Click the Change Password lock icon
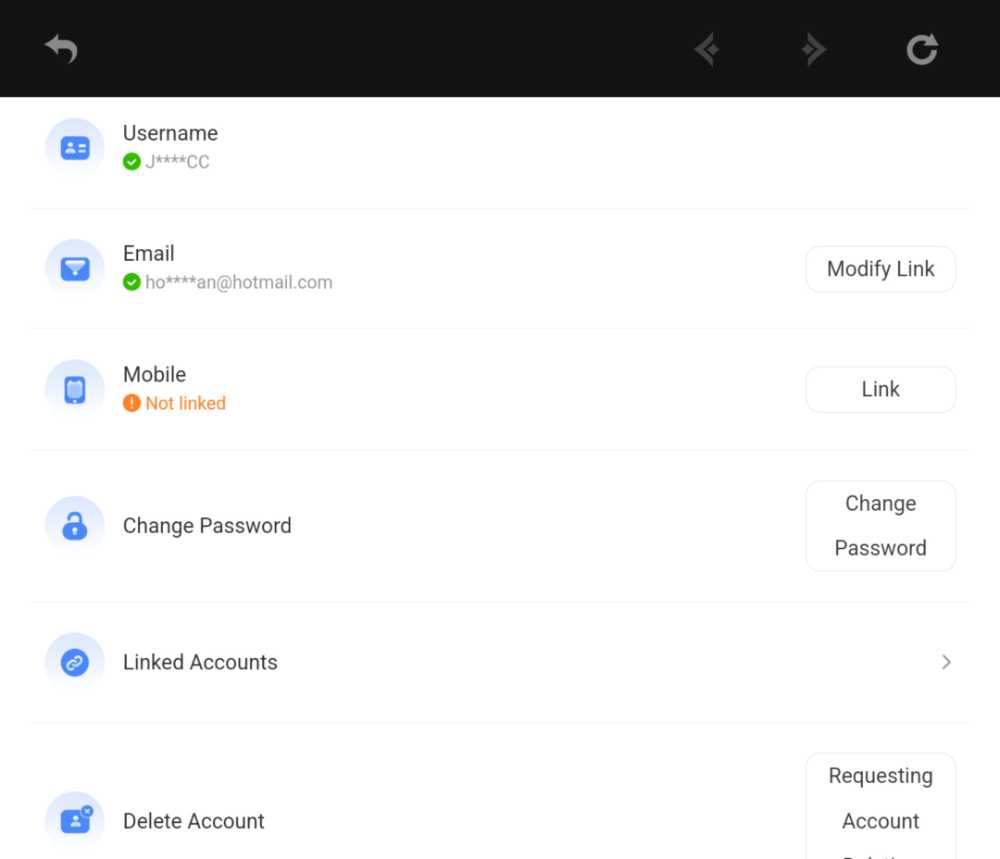 pos(75,525)
